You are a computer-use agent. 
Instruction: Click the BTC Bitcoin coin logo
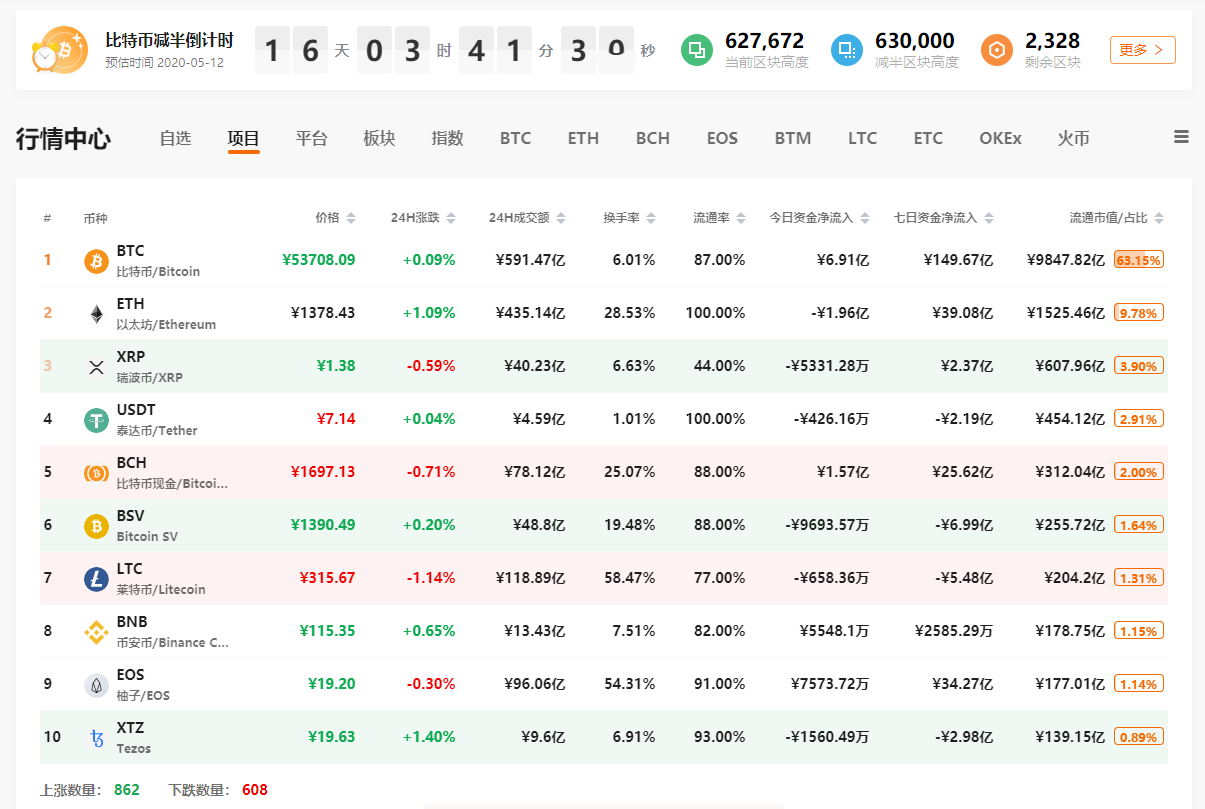pos(96,261)
